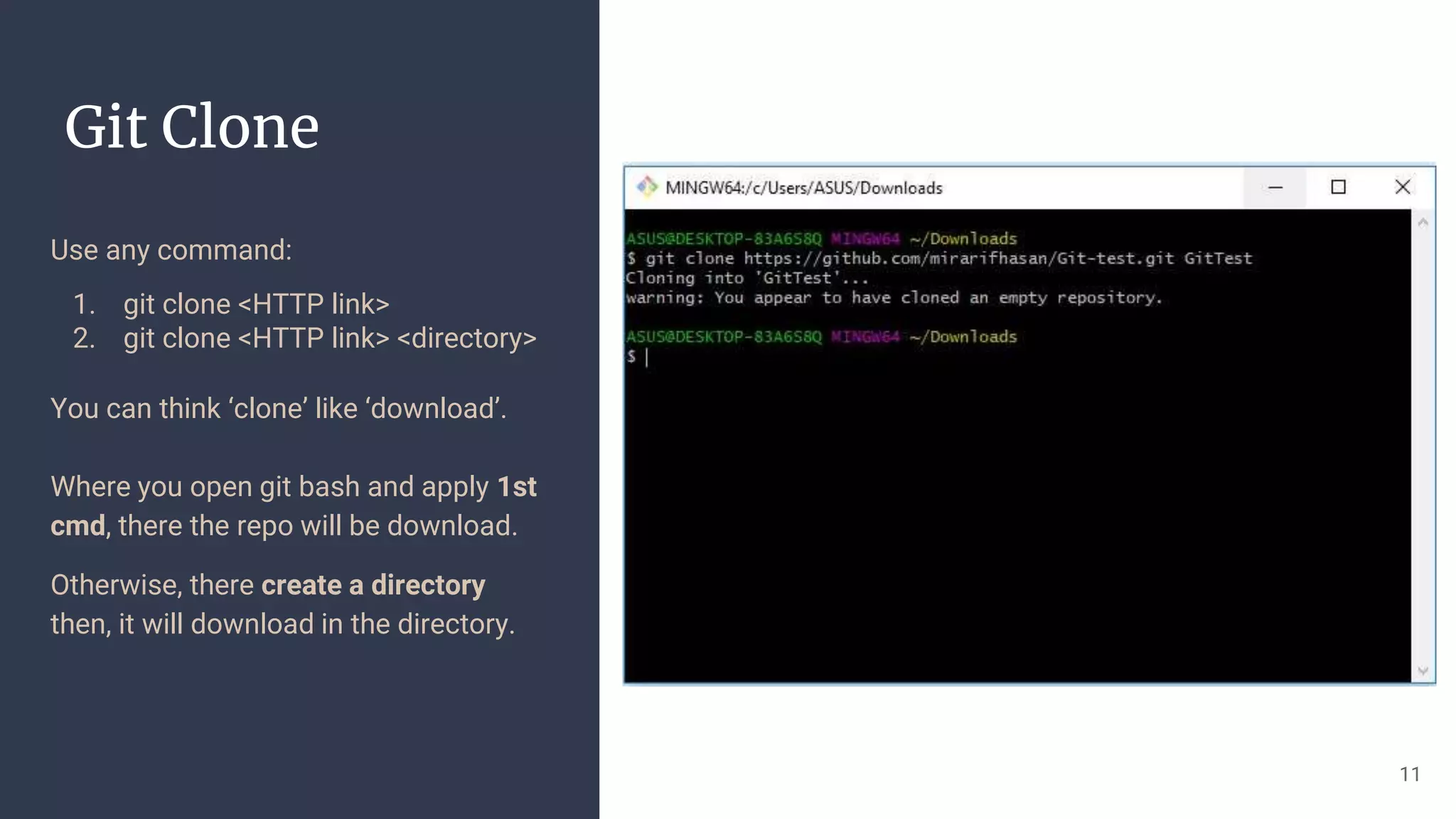Viewport: 1456px width, 819px height.
Task: Click at the terminal cursor prompt
Action: coord(647,357)
